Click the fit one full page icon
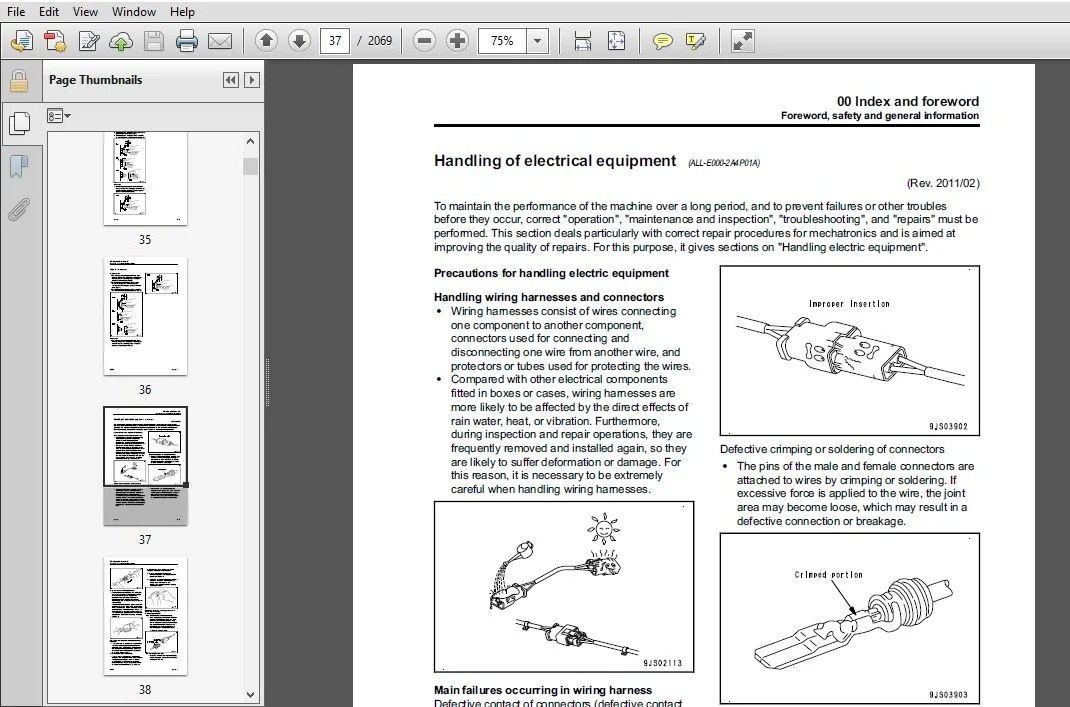 [616, 41]
